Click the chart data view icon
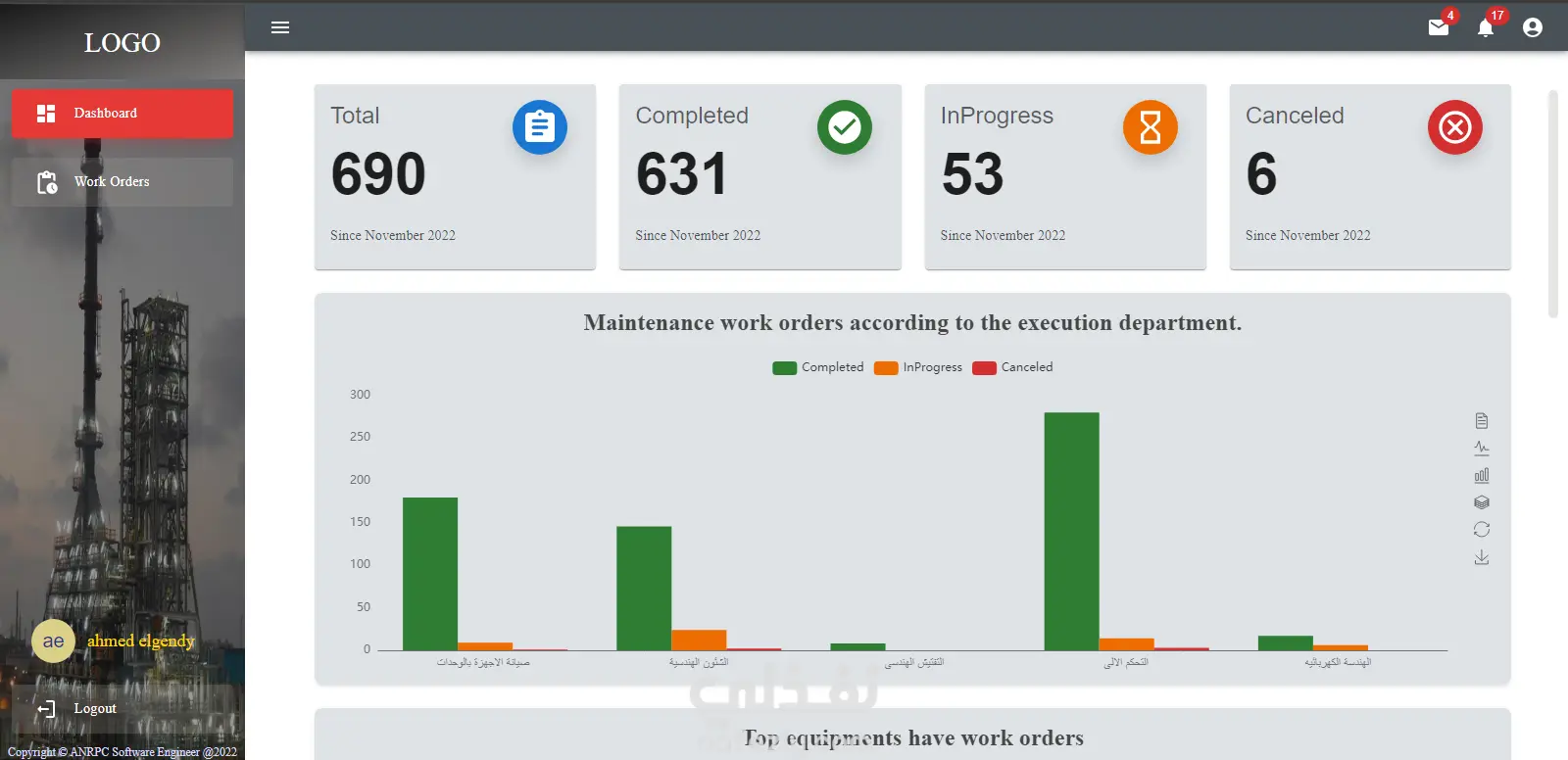The width and height of the screenshot is (1568, 760). 1482,421
